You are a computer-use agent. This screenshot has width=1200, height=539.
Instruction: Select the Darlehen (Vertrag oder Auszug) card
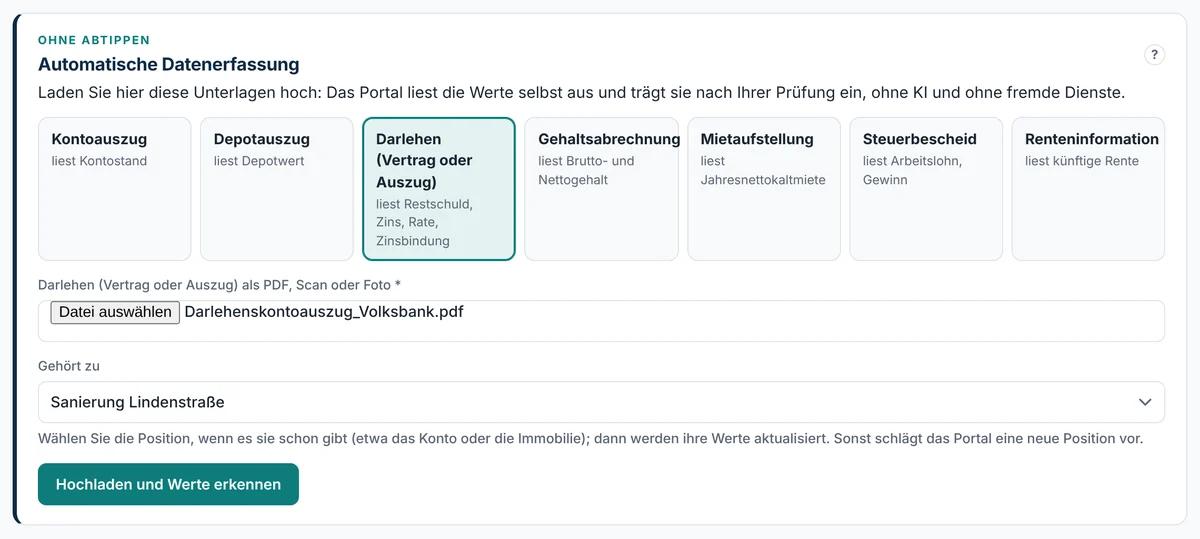(439, 189)
